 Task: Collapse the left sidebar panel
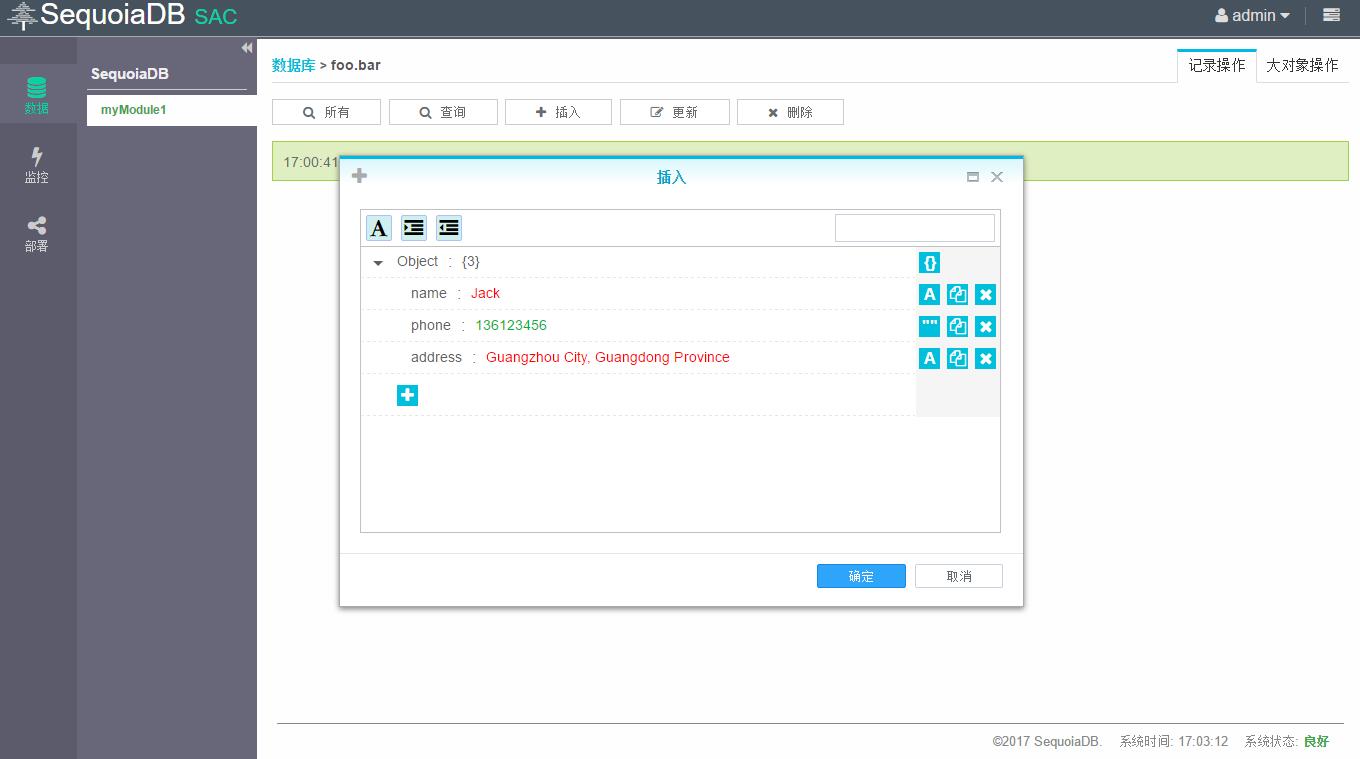pyautogui.click(x=246, y=48)
